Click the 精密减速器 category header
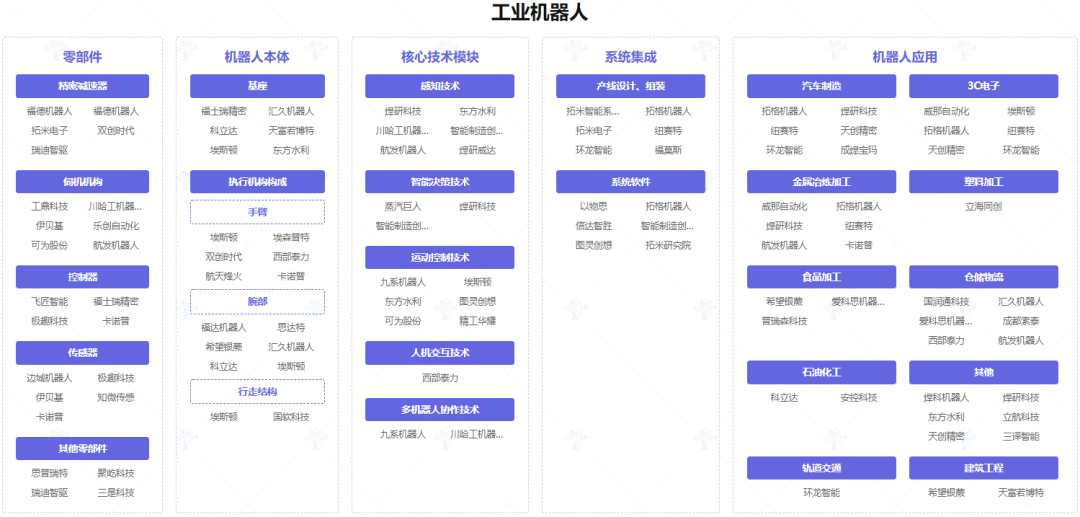Viewport: 1080px width, 517px height. 82,86
